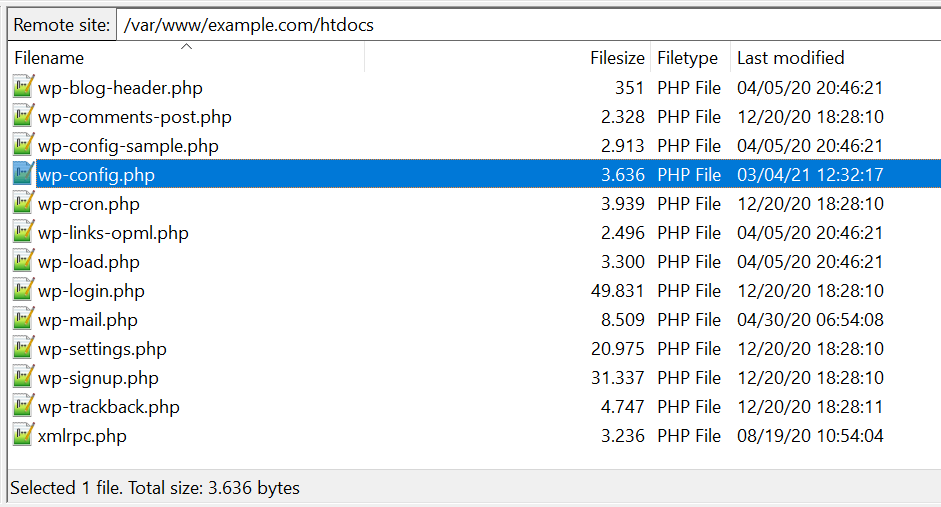Select the file name wp-signup.php

(98, 378)
